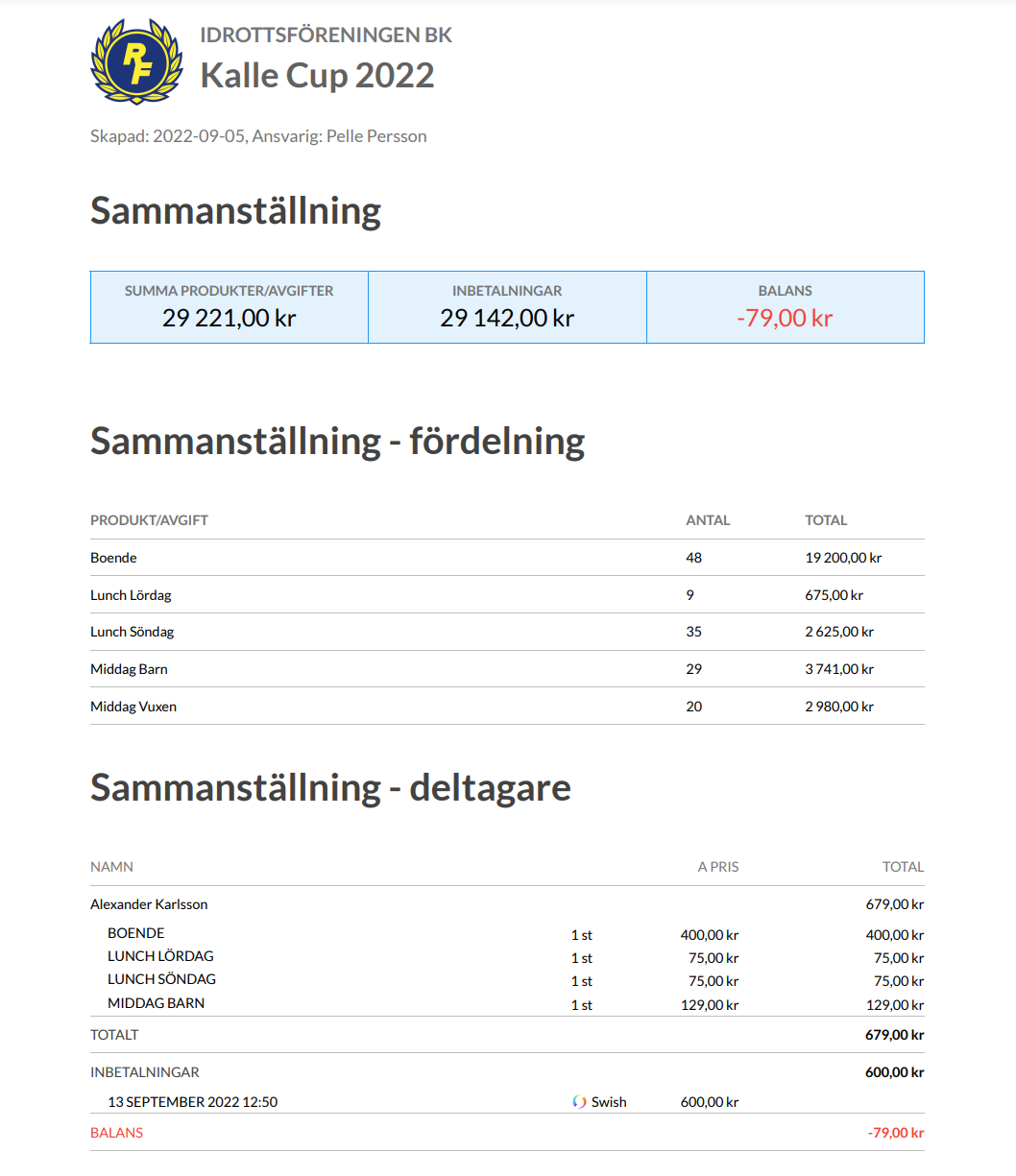Click the A Pris column header
The height and width of the screenshot is (1176, 1016).
(717, 867)
